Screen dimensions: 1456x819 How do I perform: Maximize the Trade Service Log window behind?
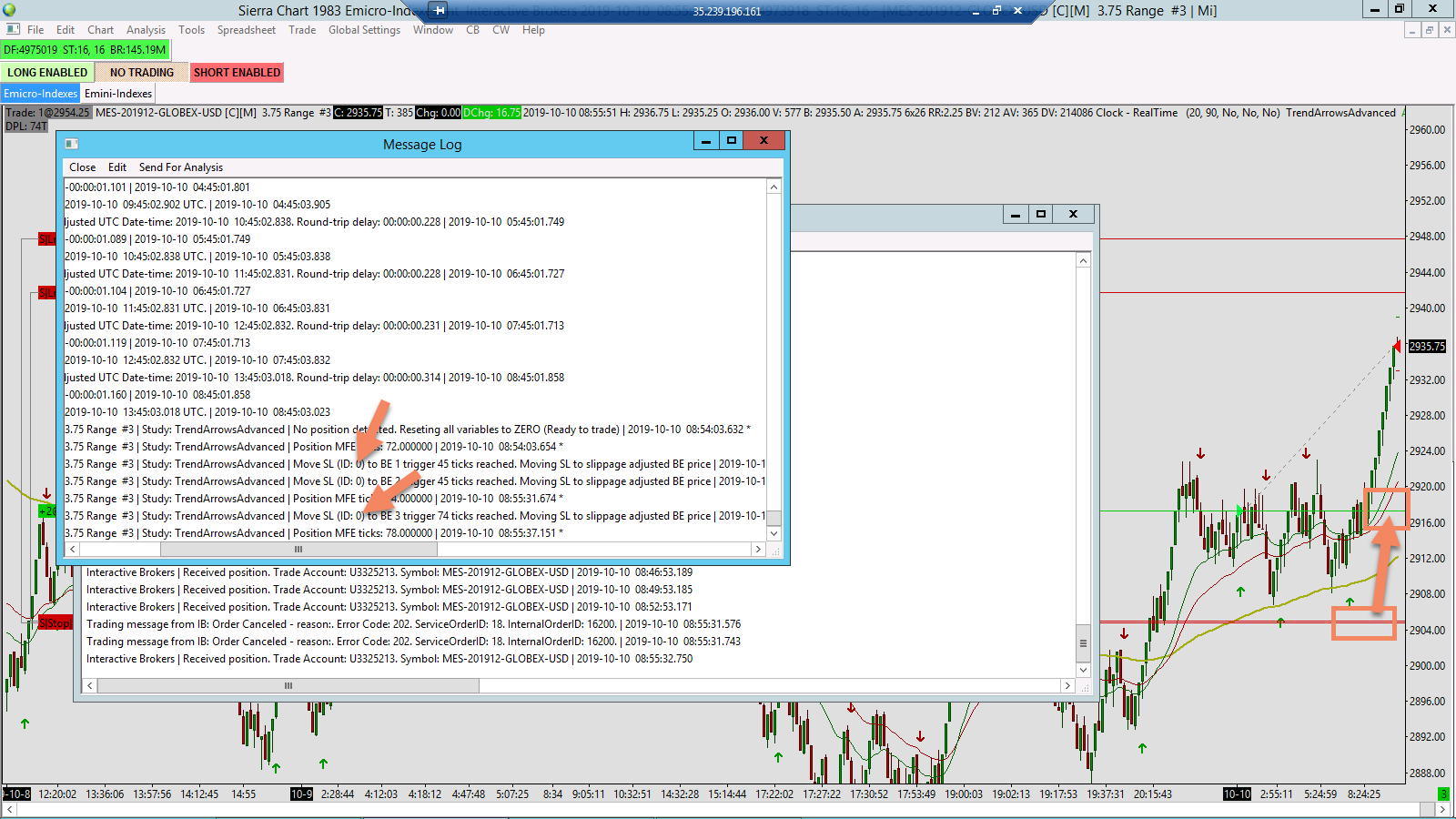[x=1040, y=215]
